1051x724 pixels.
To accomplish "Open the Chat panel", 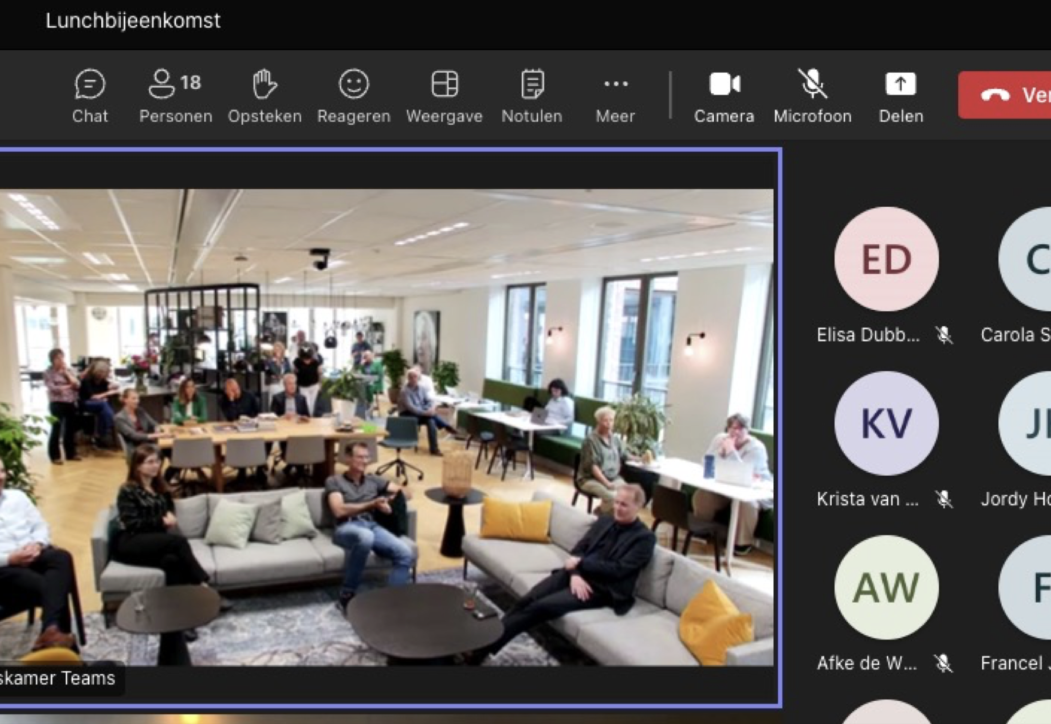I will [x=90, y=96].
